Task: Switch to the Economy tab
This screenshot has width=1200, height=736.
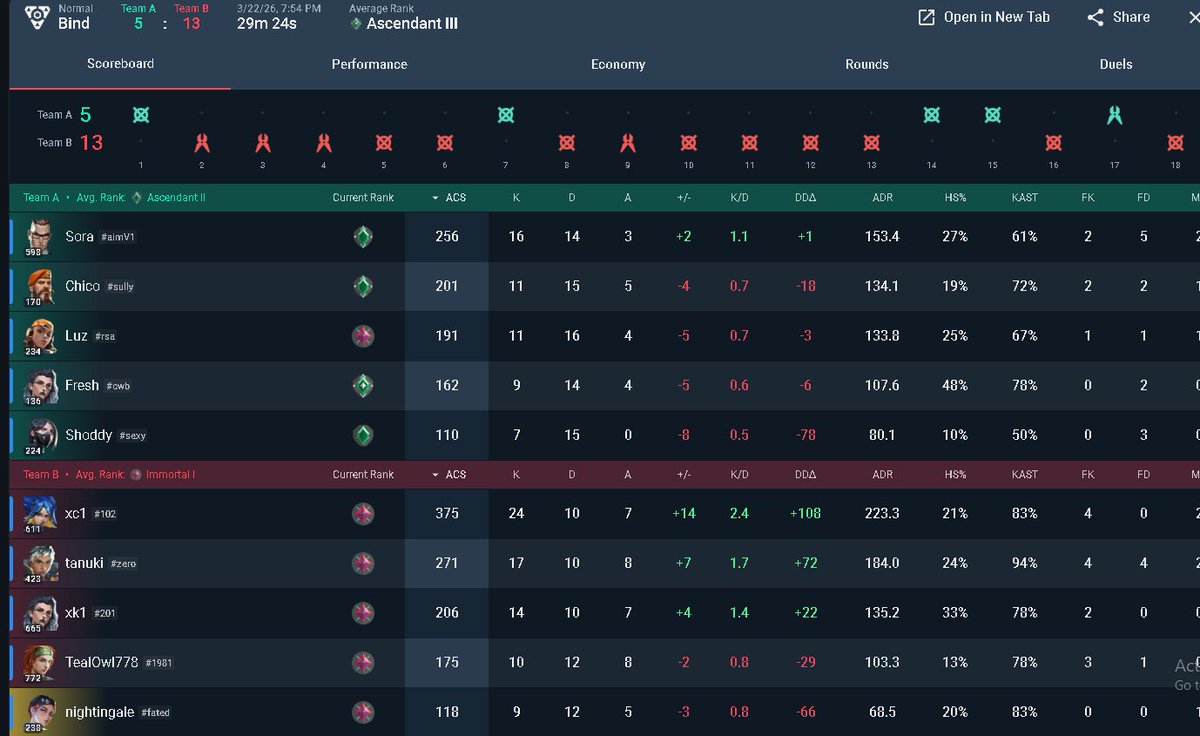Action: tap(618, 64)
